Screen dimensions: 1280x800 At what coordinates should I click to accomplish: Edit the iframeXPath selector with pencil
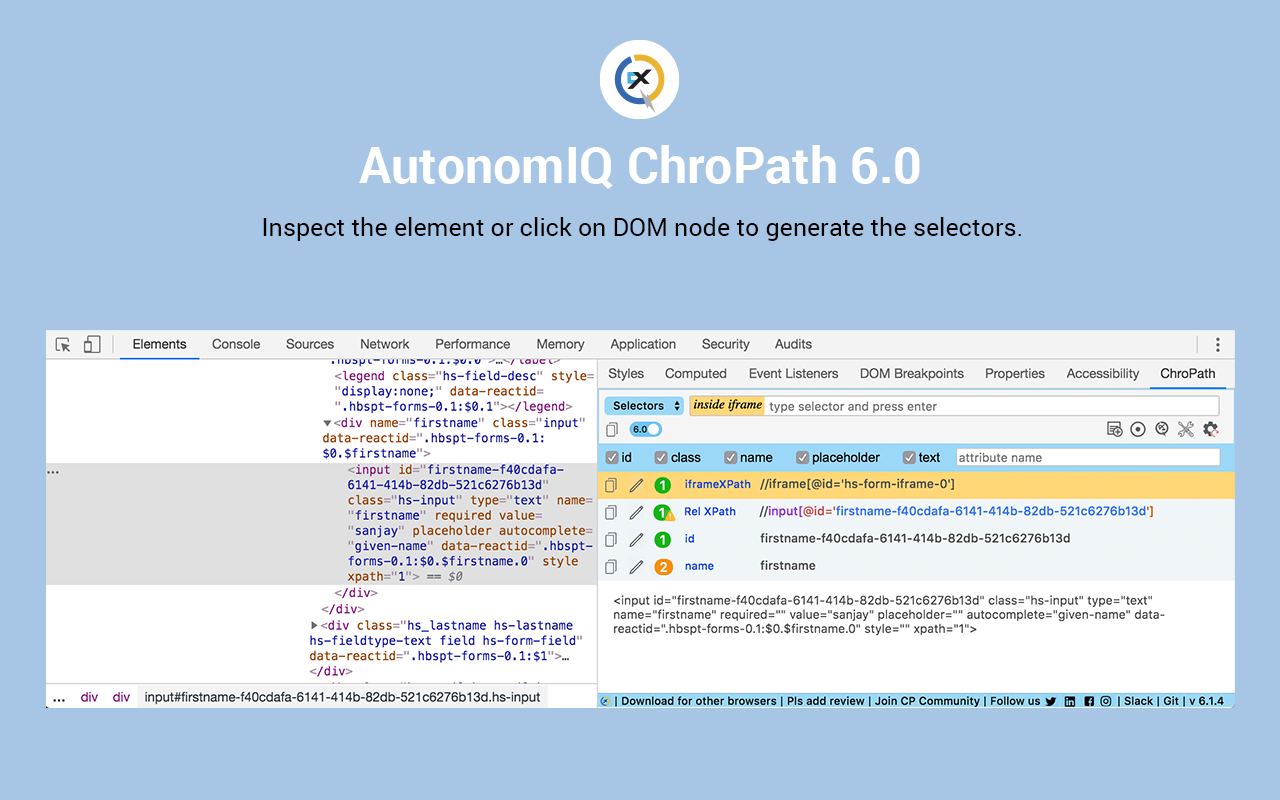click(636, 485)
